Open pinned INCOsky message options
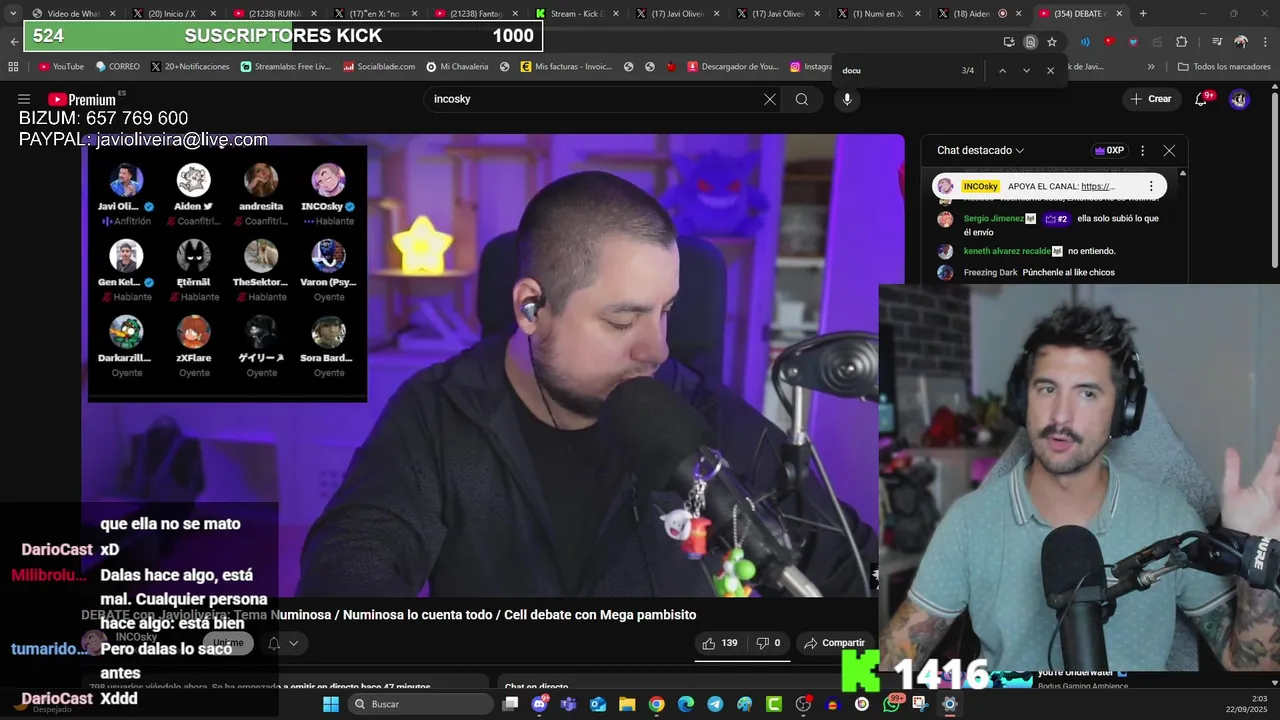Image resolution: width=1280 pixels, height=720 pixels. tap(1151, 186)
